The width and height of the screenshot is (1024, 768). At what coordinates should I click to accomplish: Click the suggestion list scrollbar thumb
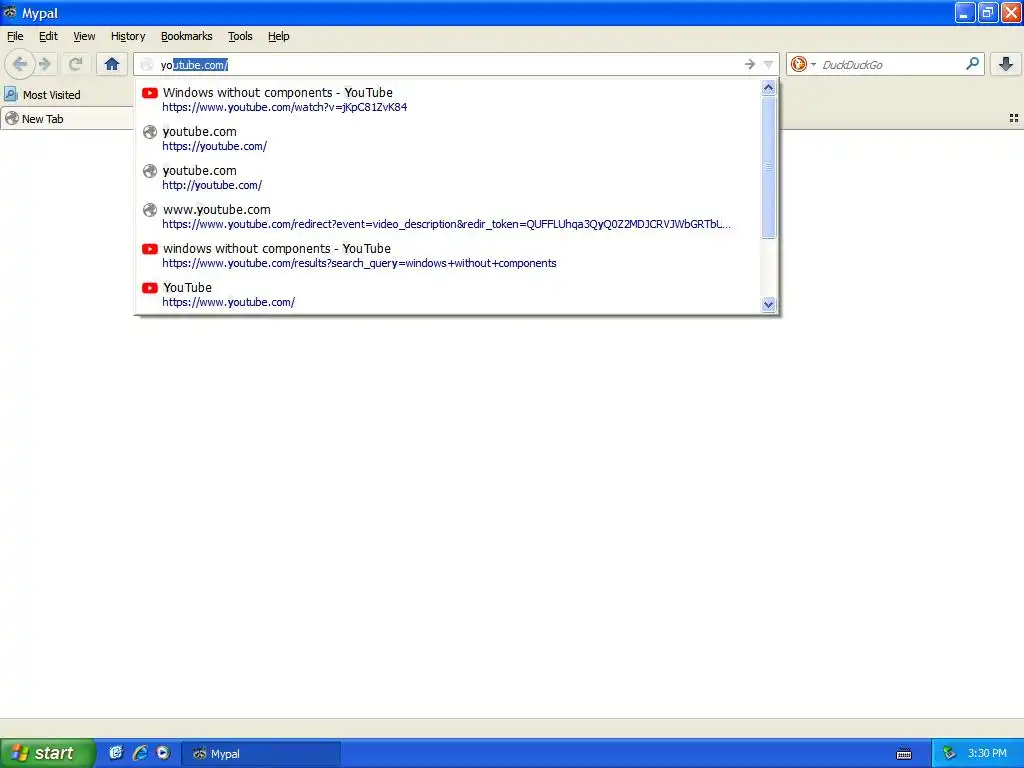769,167
